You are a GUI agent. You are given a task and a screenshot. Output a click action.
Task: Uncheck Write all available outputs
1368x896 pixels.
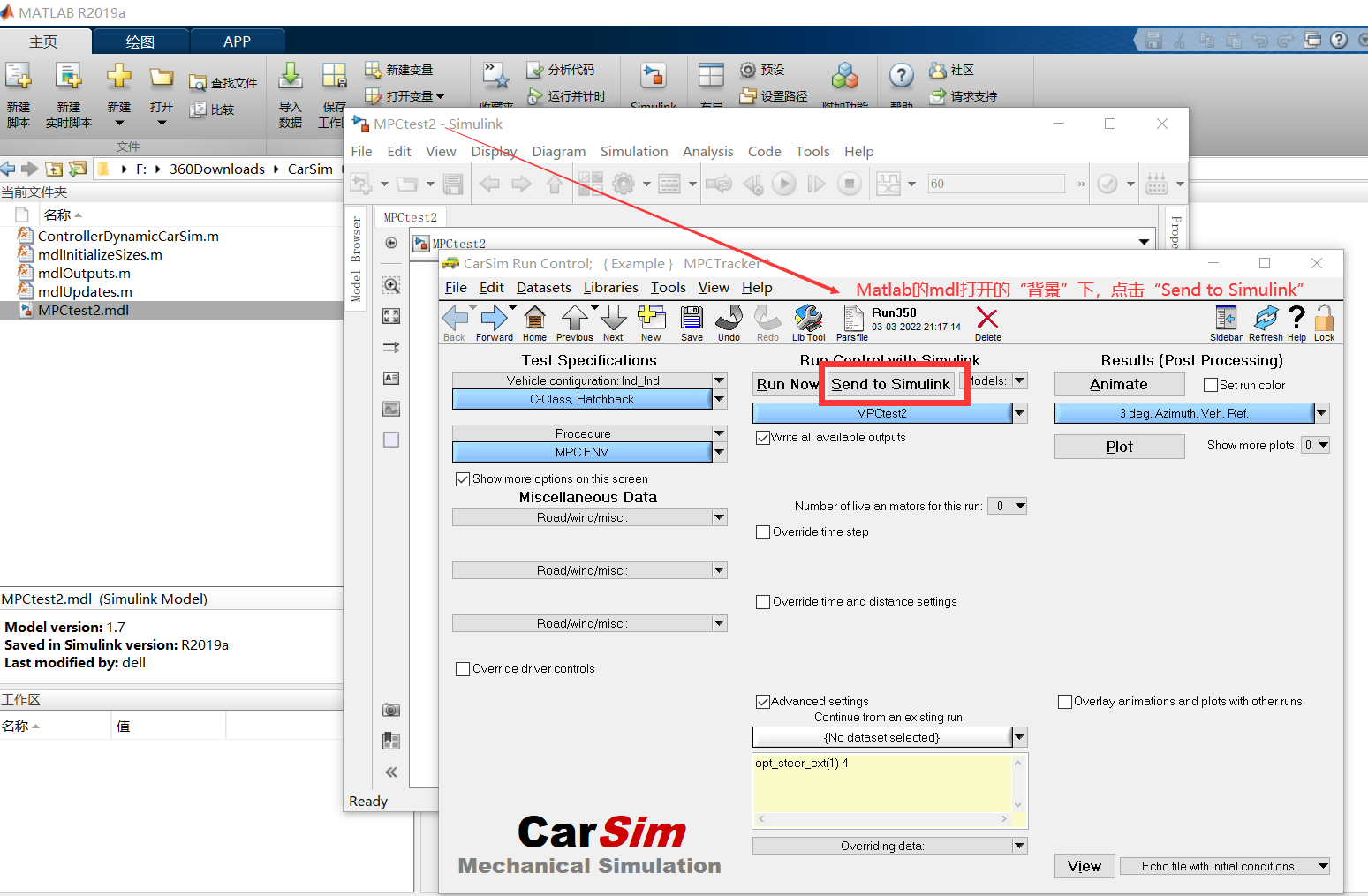(x=763, y=437)
